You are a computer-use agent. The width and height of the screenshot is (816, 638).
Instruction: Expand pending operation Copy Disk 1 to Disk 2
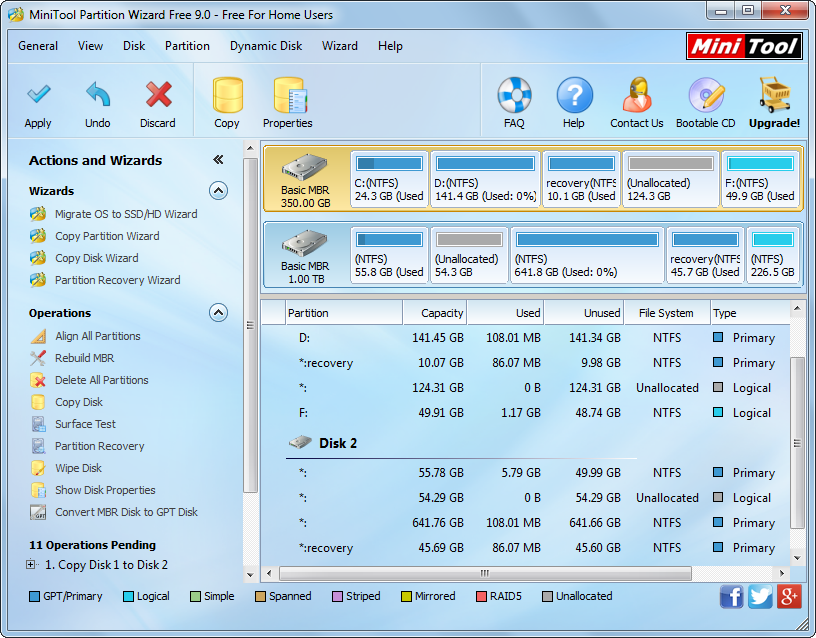(x=31, y=565)
